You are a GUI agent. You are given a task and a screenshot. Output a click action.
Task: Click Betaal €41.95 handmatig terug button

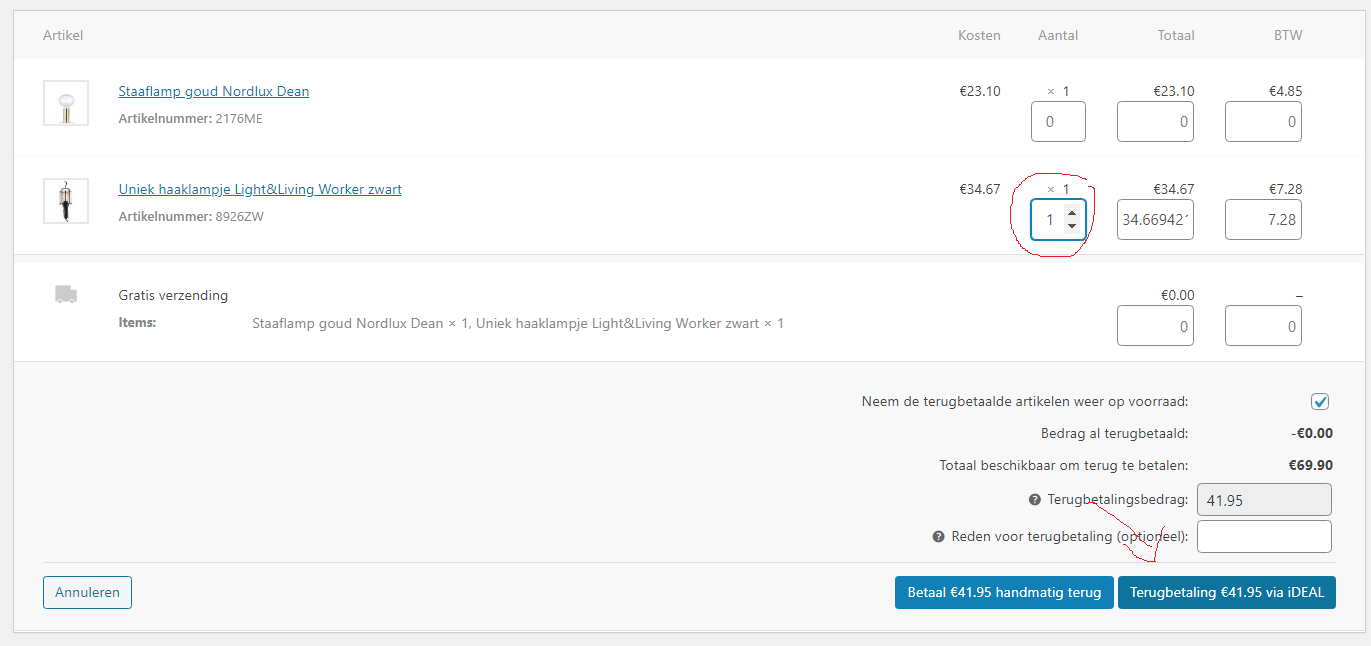(1003, 592)
